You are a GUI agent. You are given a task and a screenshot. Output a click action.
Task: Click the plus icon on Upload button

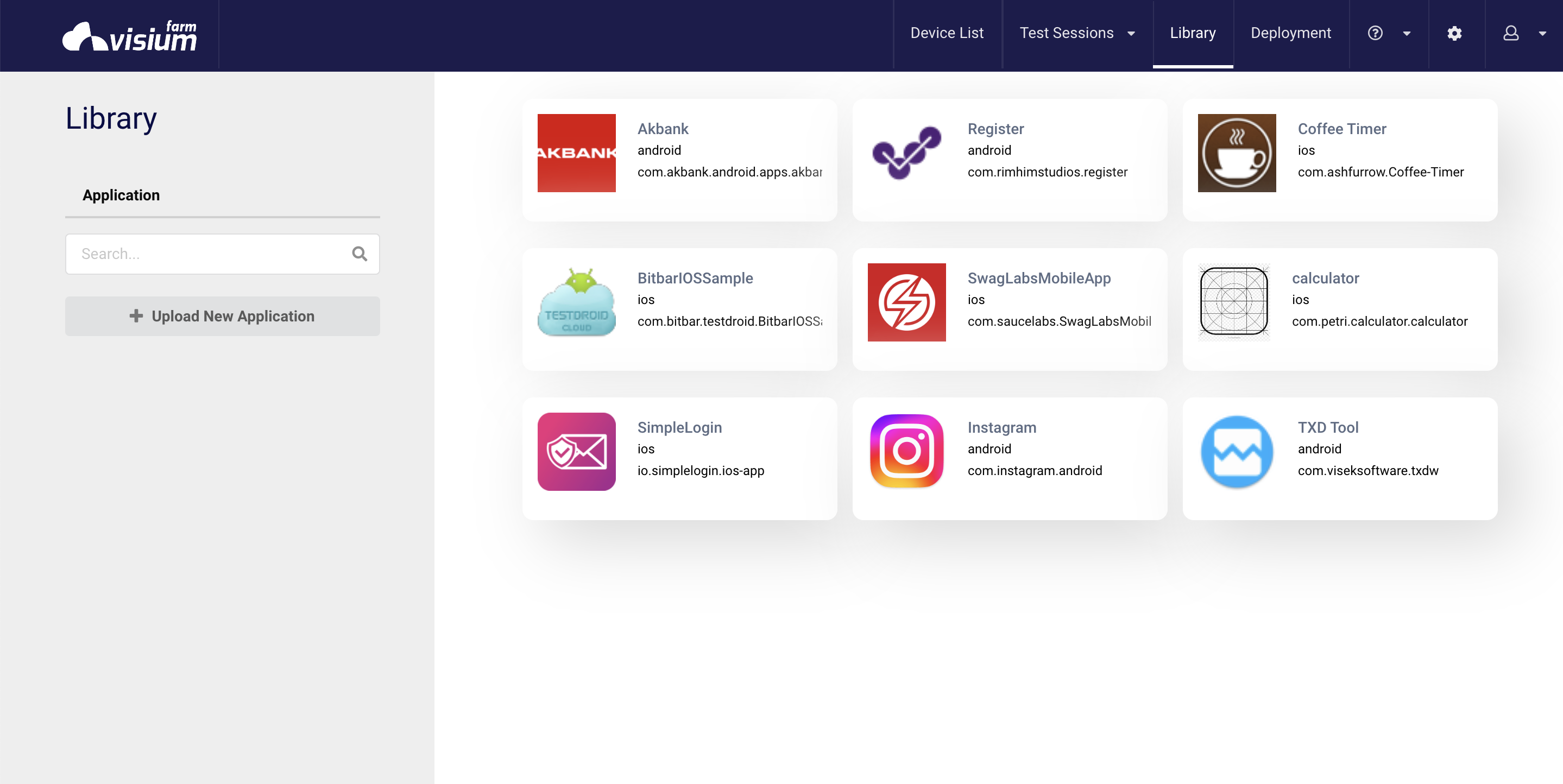tap(136, 315)
